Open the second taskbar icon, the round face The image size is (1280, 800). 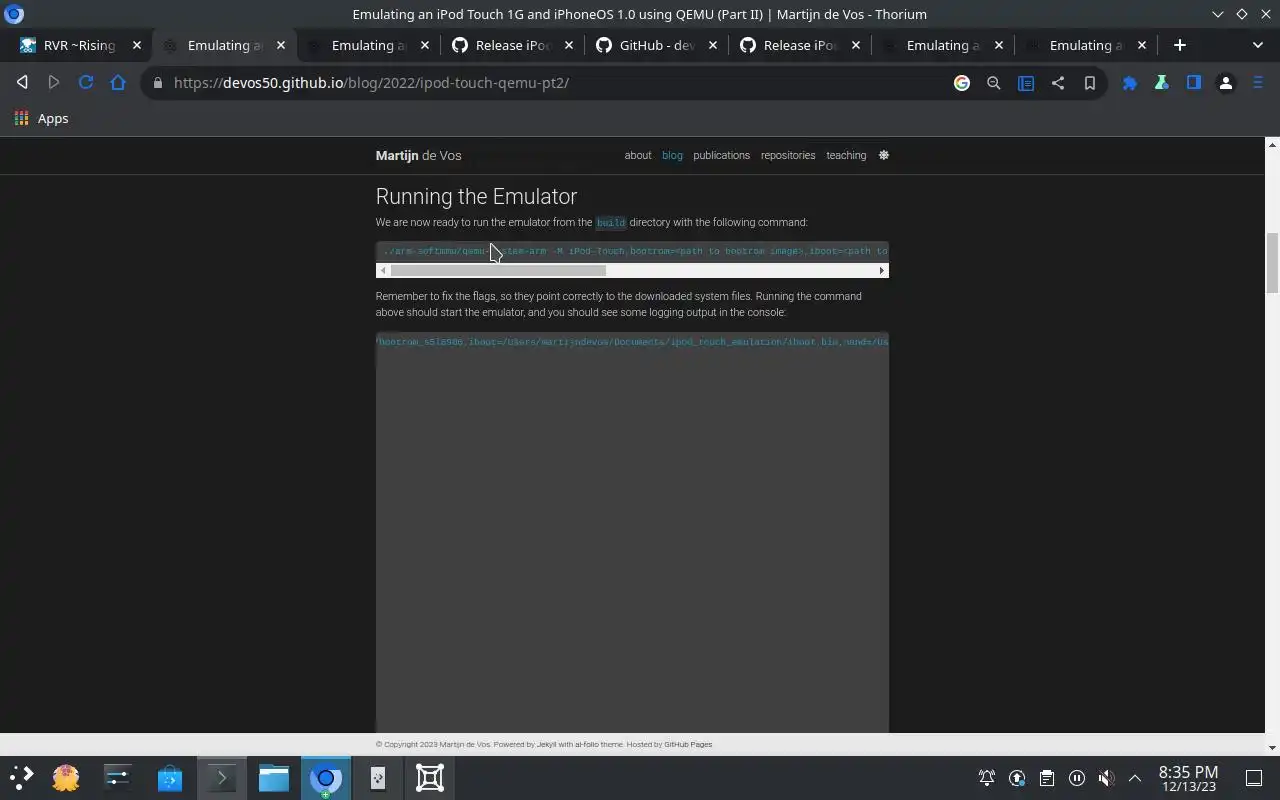point(66,777)
